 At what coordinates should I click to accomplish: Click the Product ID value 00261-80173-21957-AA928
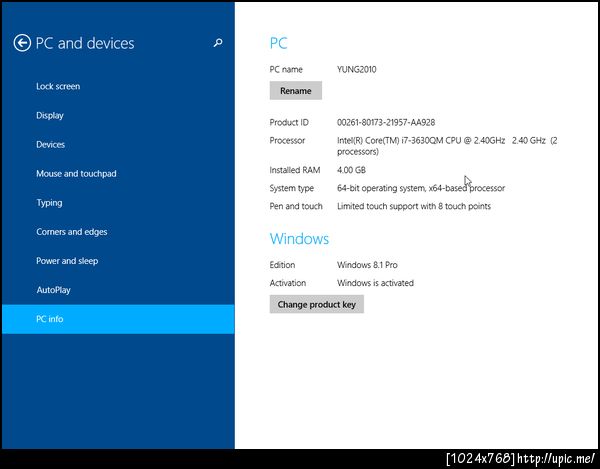[x=386, y=122]
